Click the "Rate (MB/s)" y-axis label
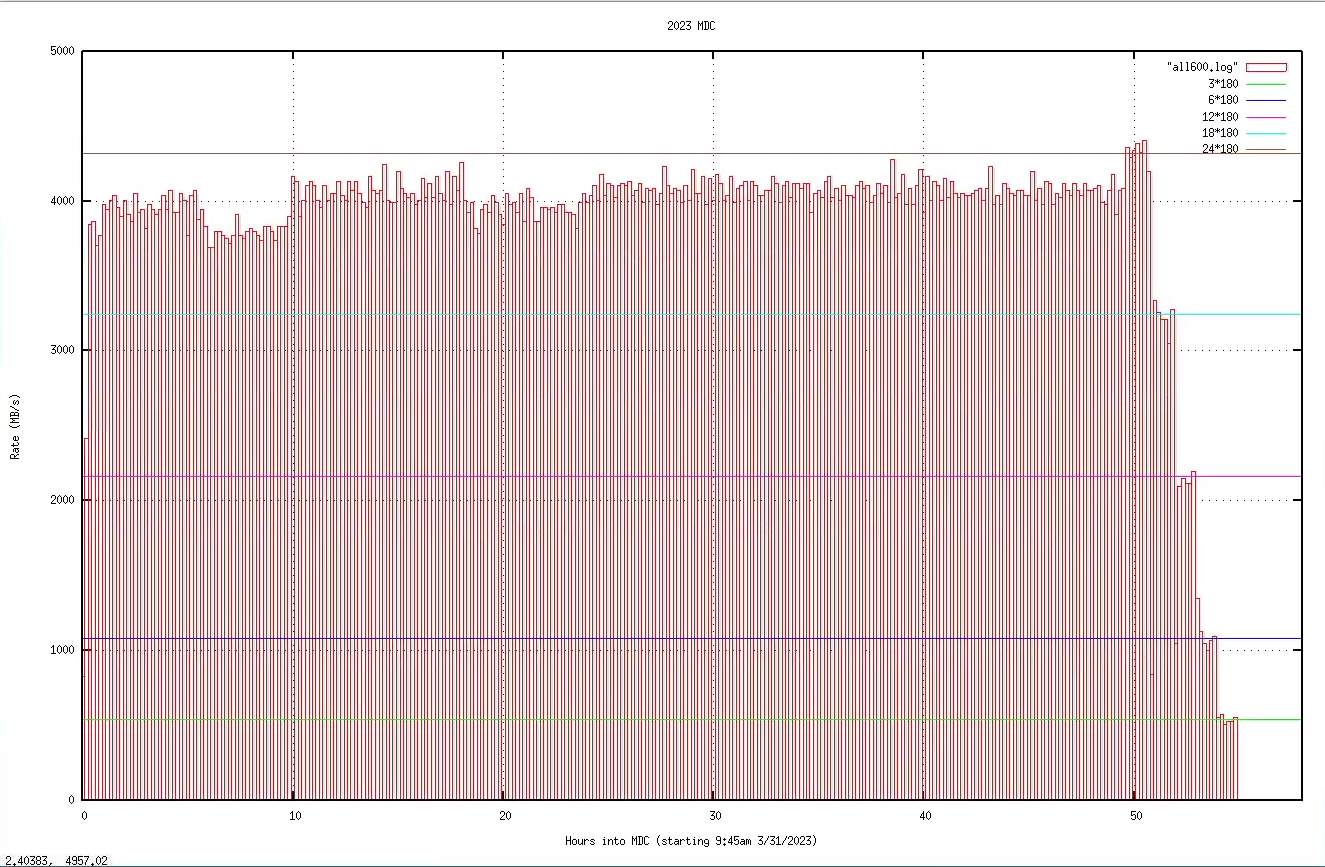 click(x=15, y=426)
